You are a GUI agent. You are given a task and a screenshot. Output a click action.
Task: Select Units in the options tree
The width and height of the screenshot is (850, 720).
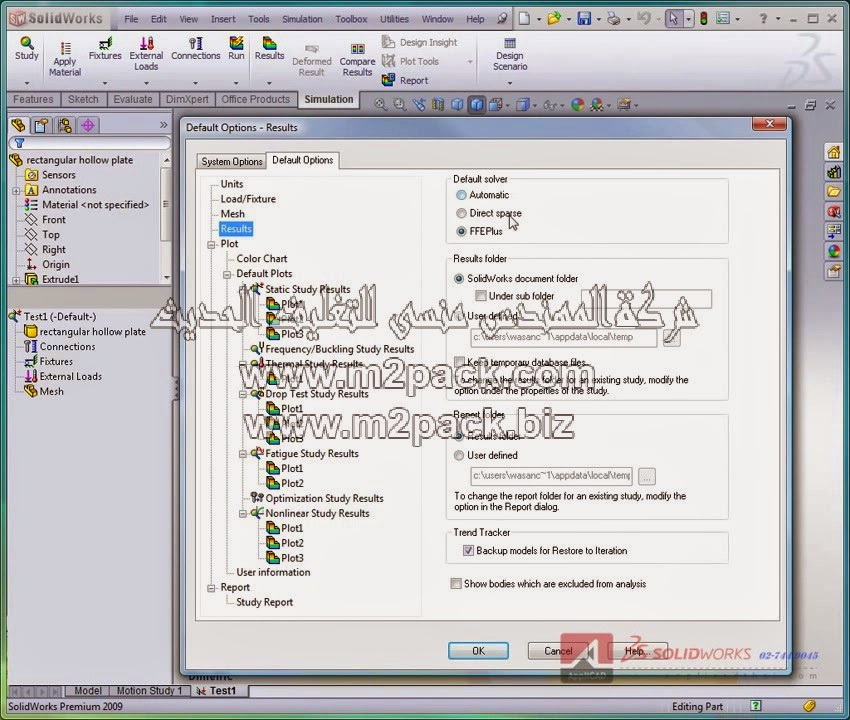coord(231,184)
